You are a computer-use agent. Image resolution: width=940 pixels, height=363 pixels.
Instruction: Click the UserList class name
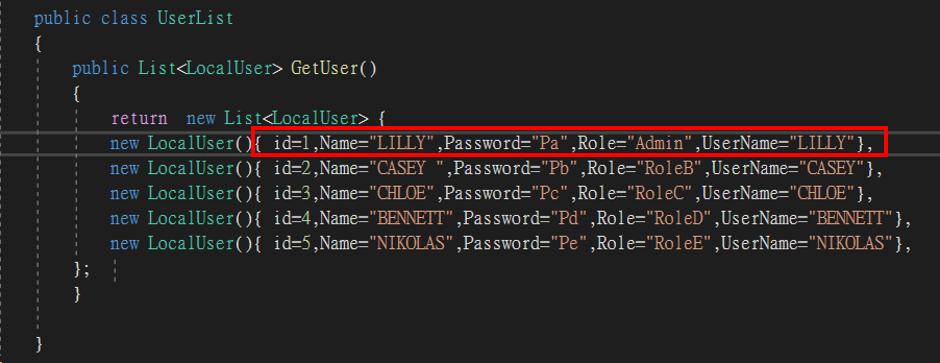click(x=195, y=19)
